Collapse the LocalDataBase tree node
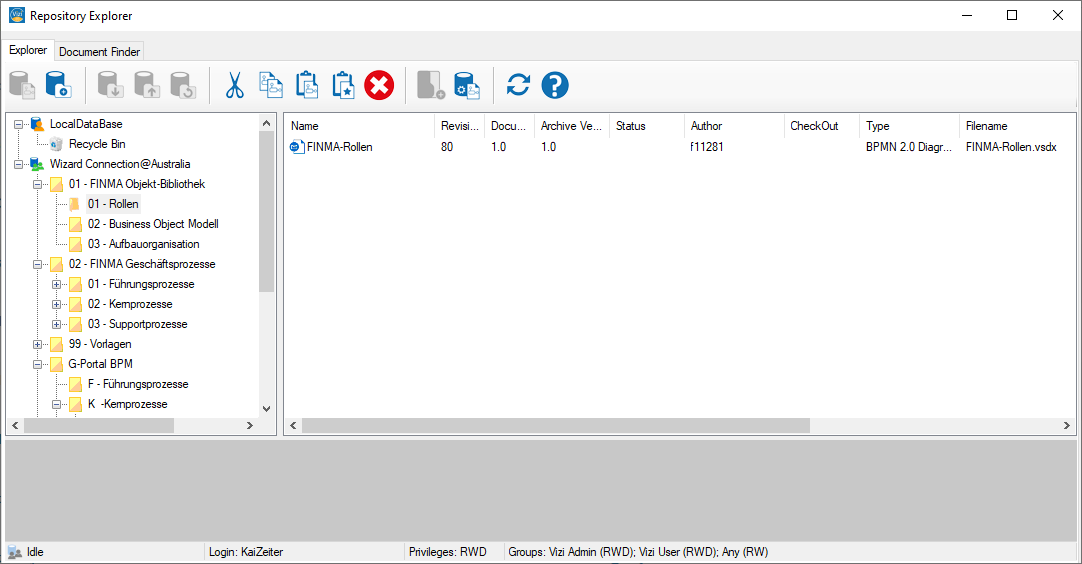Viewport: 1082px width, 564px height. click(19, 124)
